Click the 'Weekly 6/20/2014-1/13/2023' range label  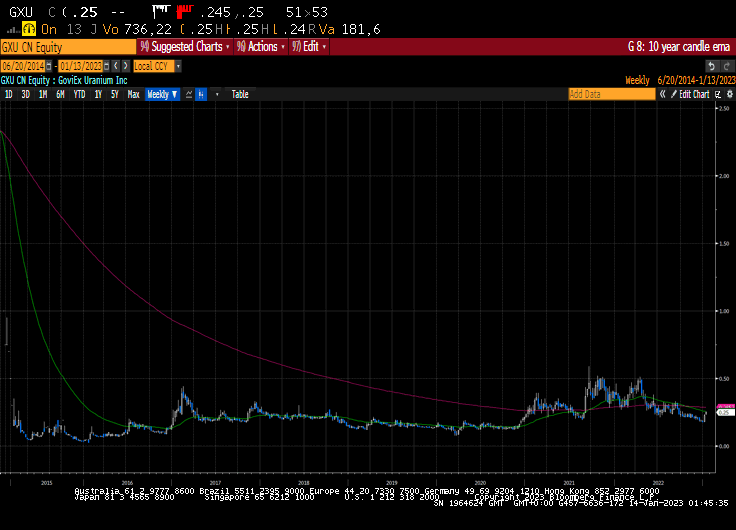[680, 80]
